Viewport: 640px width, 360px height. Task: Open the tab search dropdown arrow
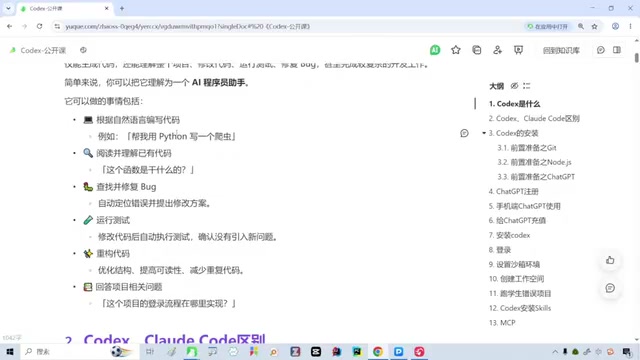click(8, 8)
